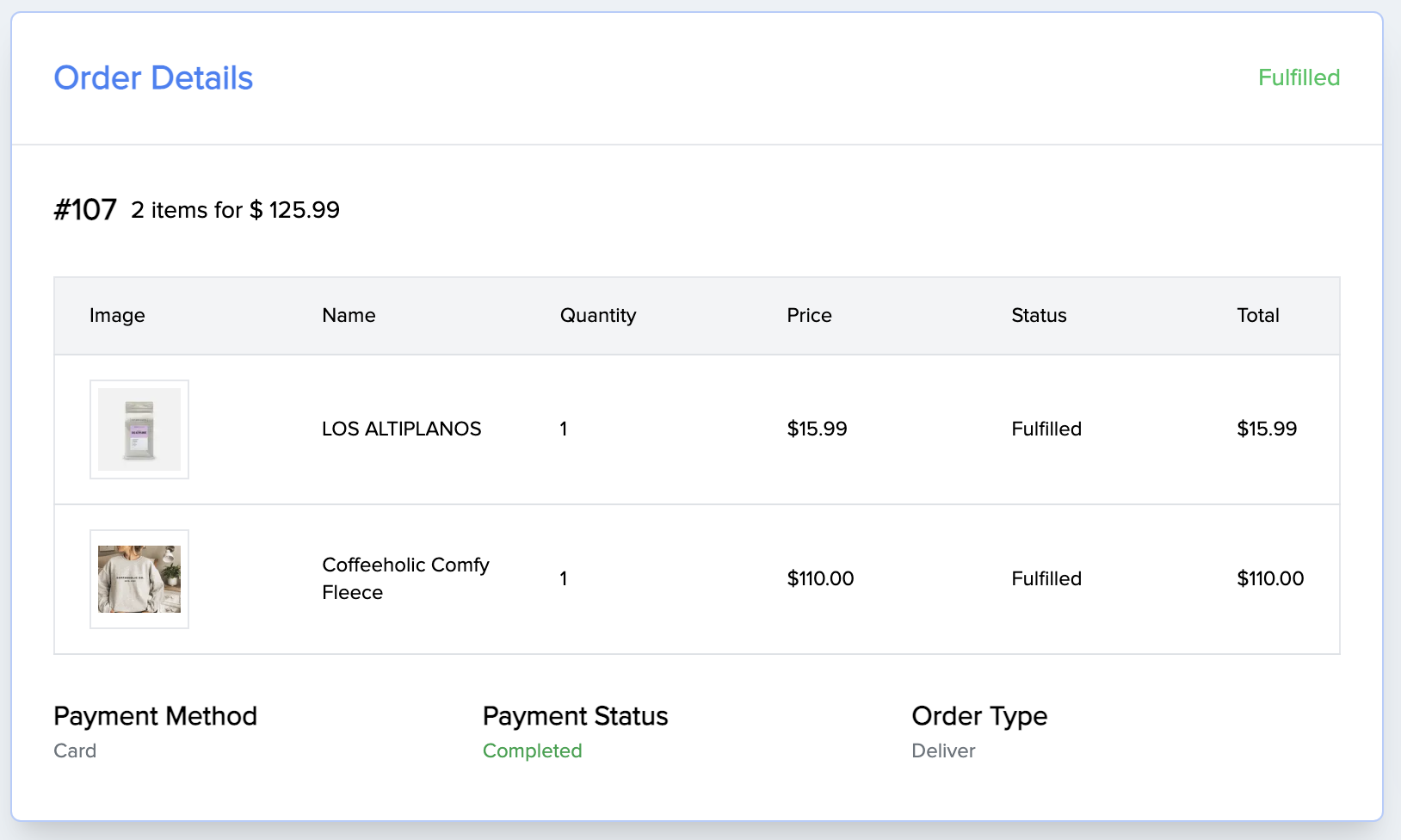
Task: Click the Coffeeholic Comfy Fleece product name
Action: (x=405, y=578)
